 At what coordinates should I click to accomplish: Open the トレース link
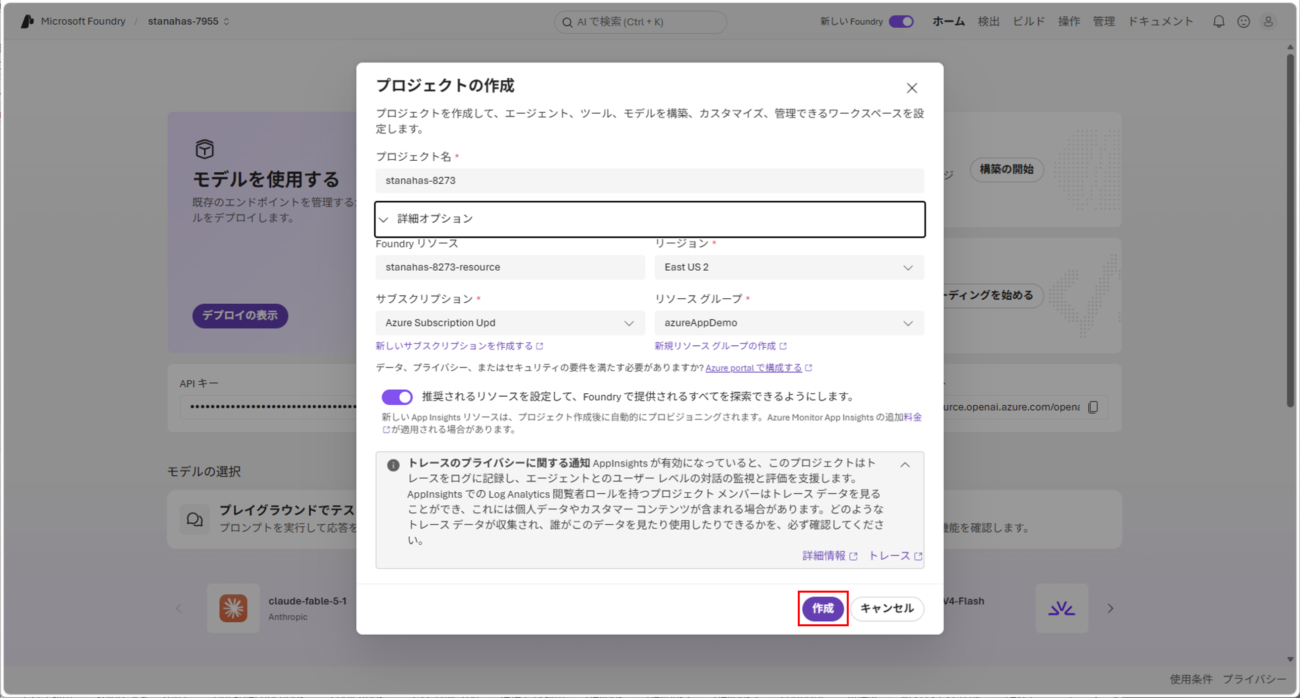click(895, 556)
